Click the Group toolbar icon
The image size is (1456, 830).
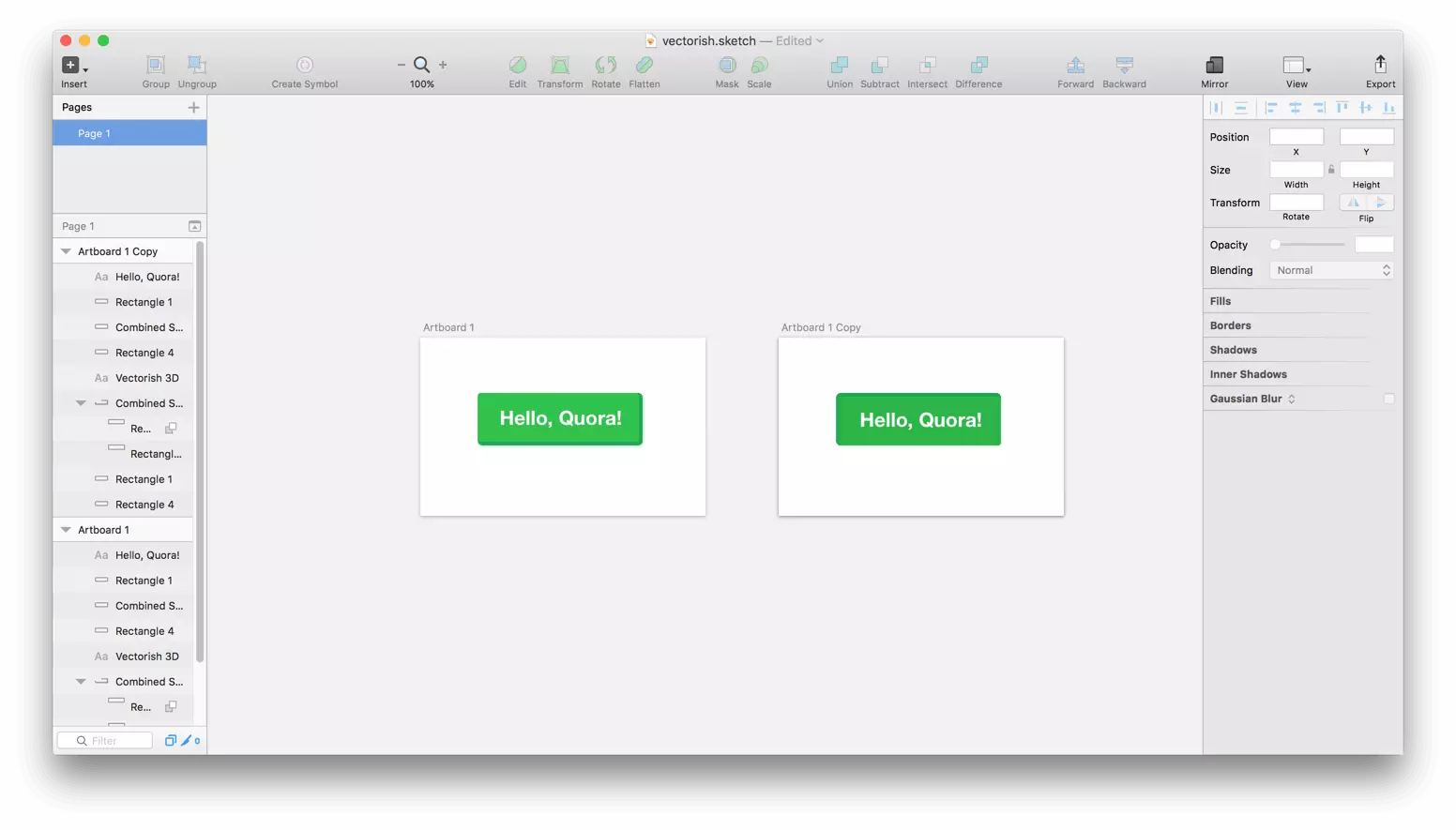[x=156, y=65]
